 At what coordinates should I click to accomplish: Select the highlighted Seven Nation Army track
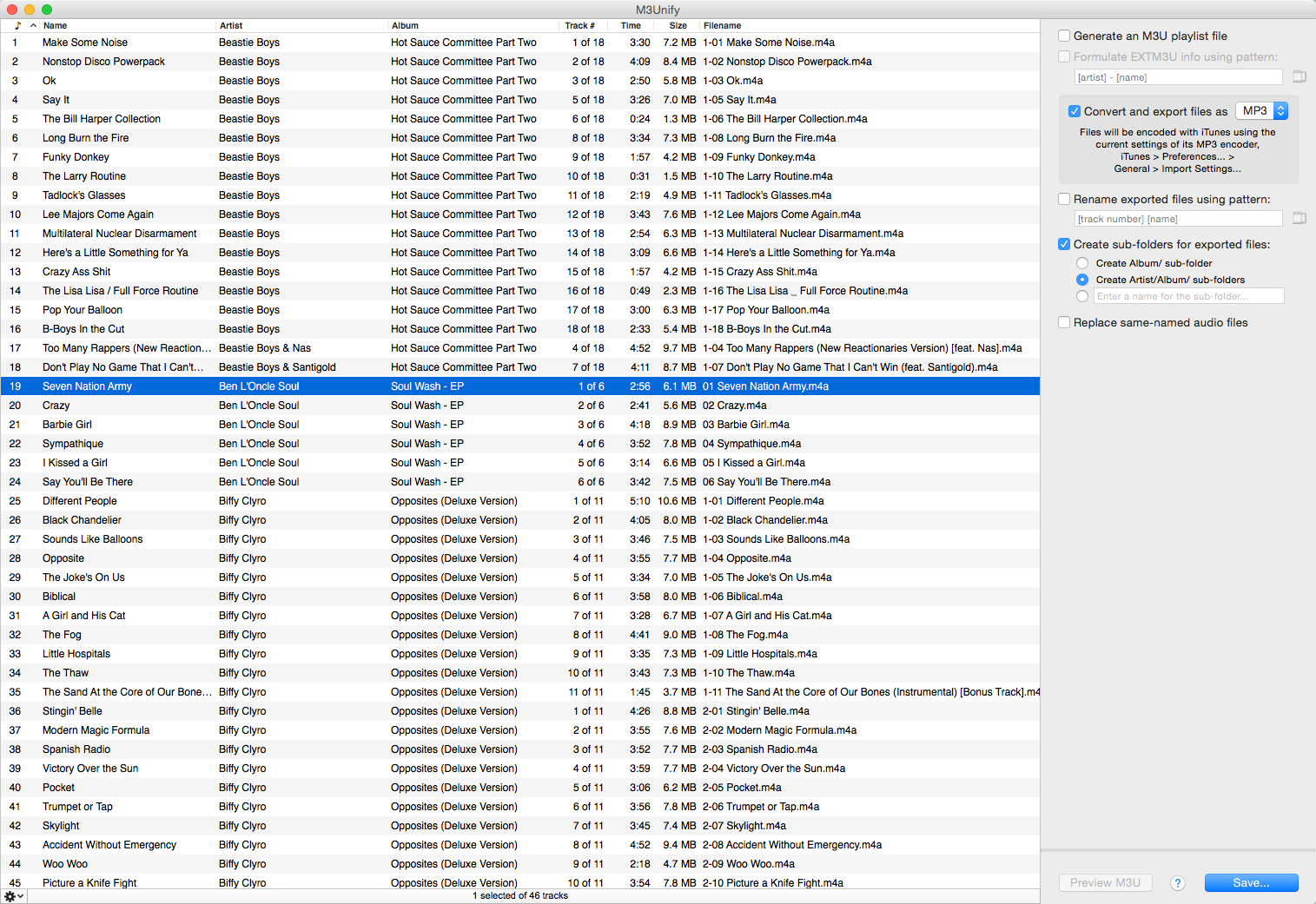[x=519, y=386]
